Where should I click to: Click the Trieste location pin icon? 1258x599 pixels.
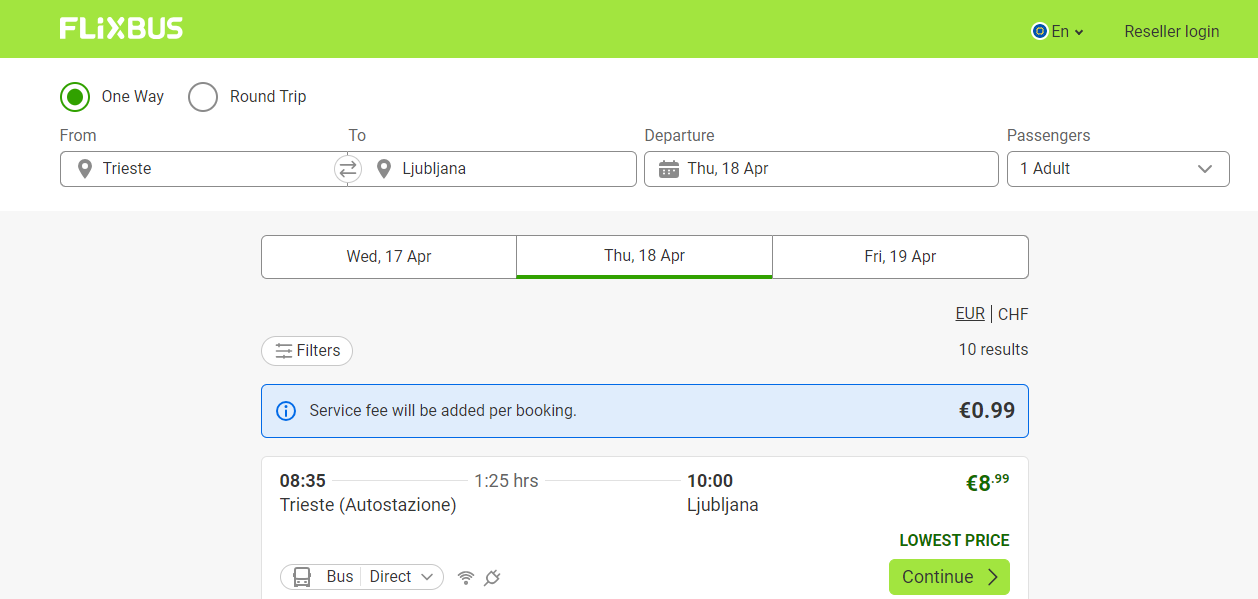click(85, 169)
